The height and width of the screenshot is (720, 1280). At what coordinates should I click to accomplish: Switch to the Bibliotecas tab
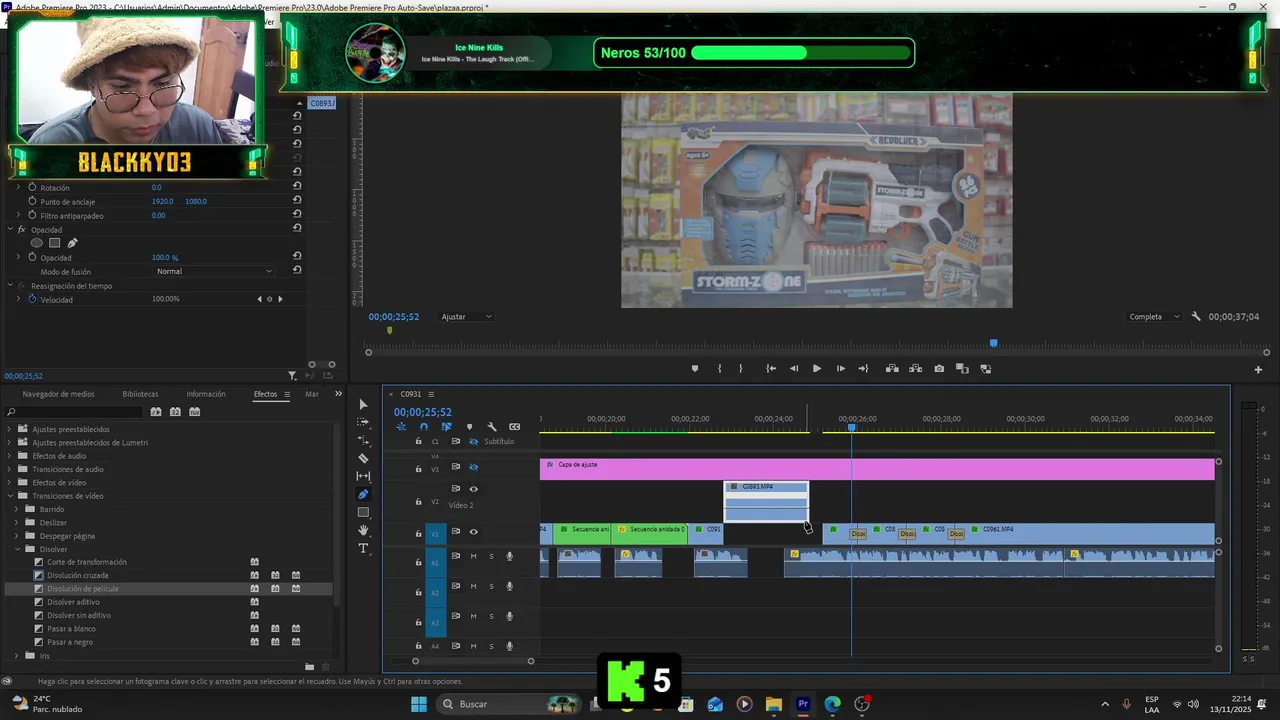(x=140, y=394)
